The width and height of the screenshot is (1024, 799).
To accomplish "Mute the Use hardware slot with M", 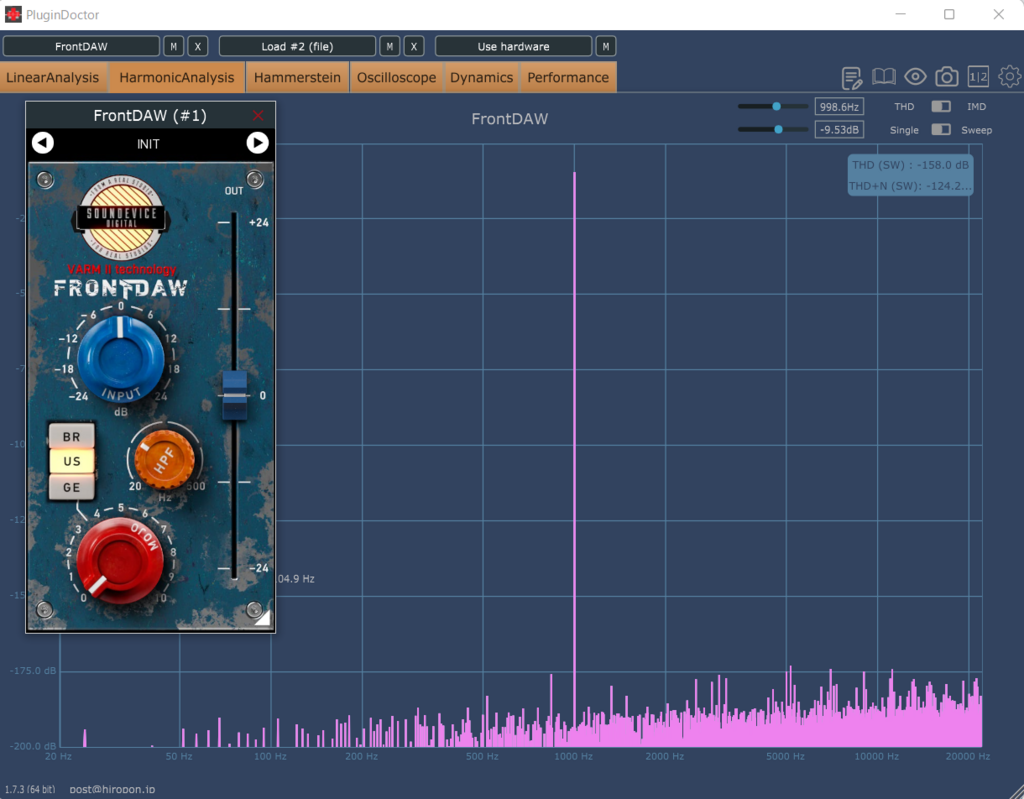I will tap(606, 46).
